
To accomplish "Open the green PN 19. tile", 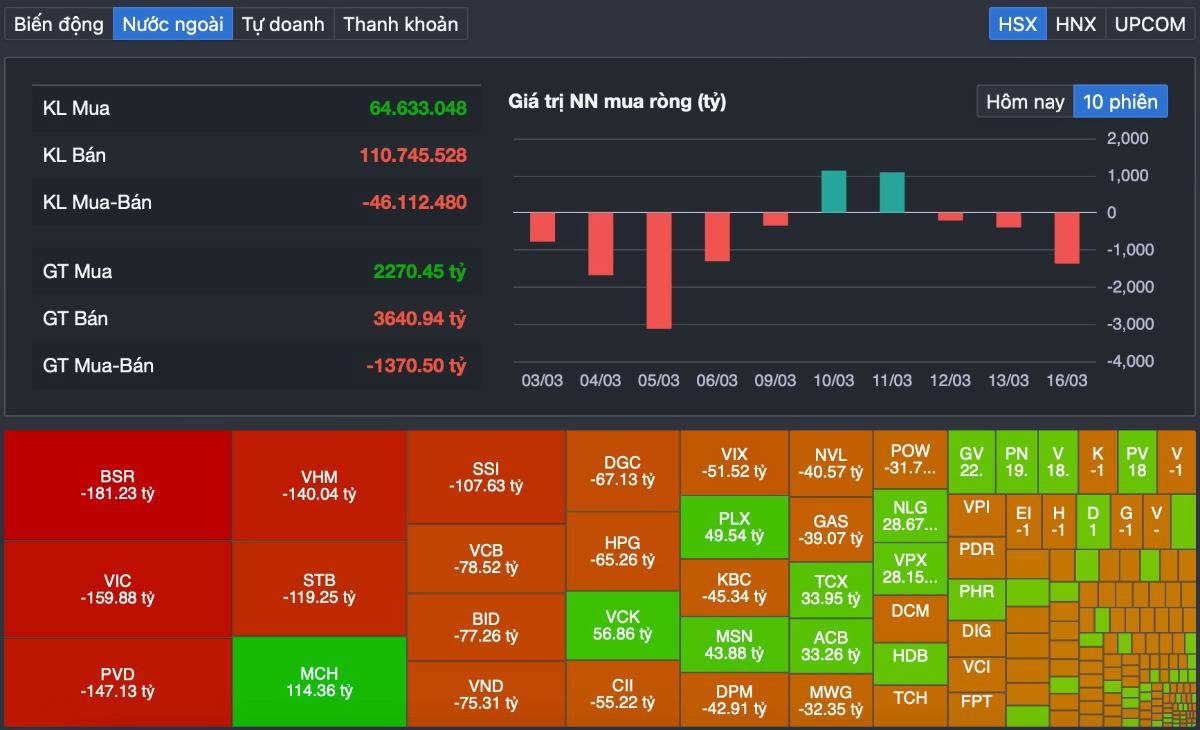I will (x=1016, y=460).
